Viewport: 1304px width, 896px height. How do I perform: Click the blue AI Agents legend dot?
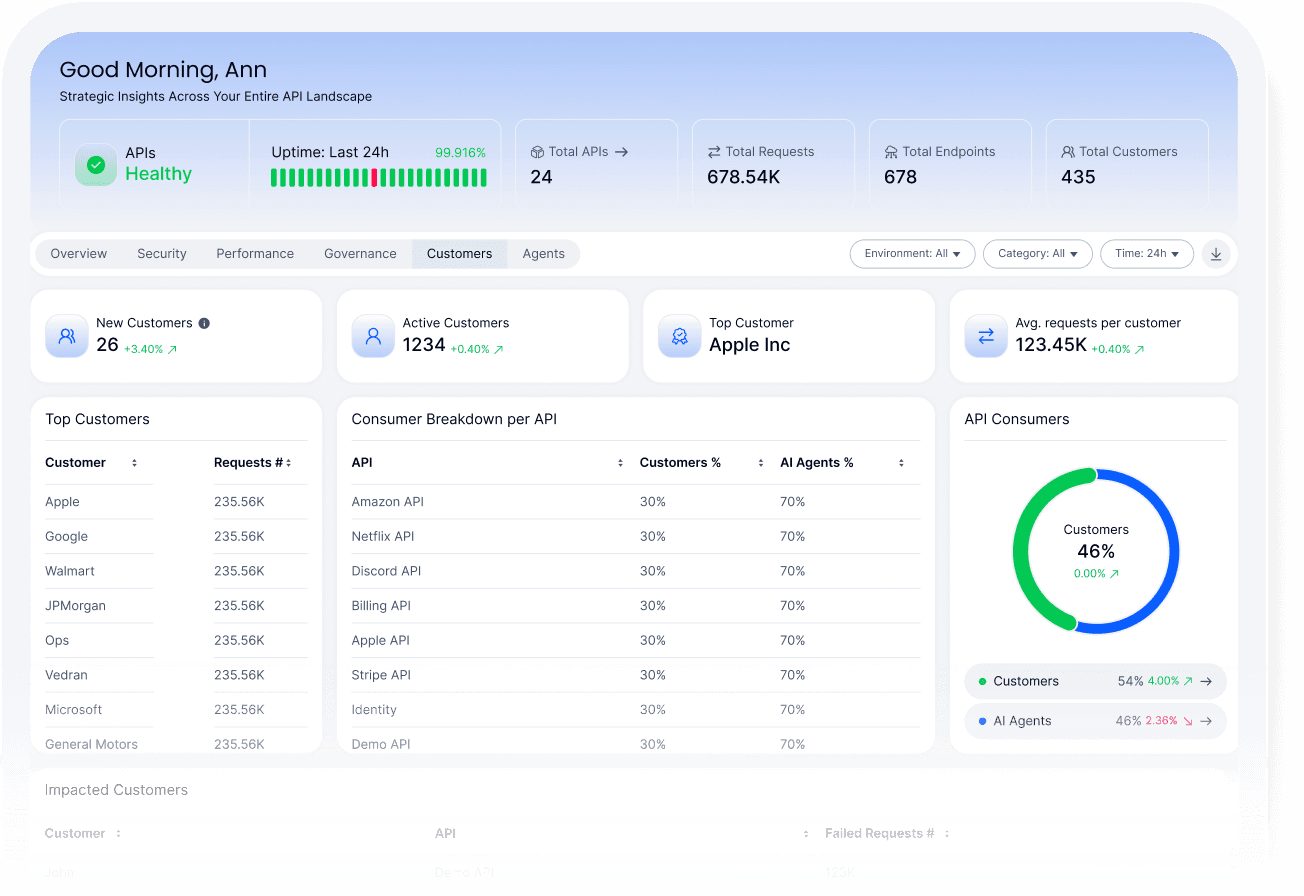[x=982, y=721]
